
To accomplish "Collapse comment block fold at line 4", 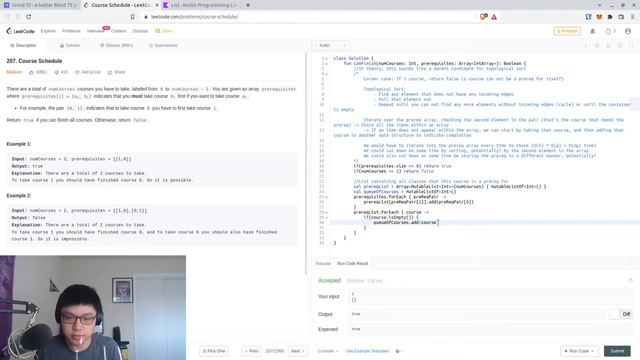I will pos(327,74).
